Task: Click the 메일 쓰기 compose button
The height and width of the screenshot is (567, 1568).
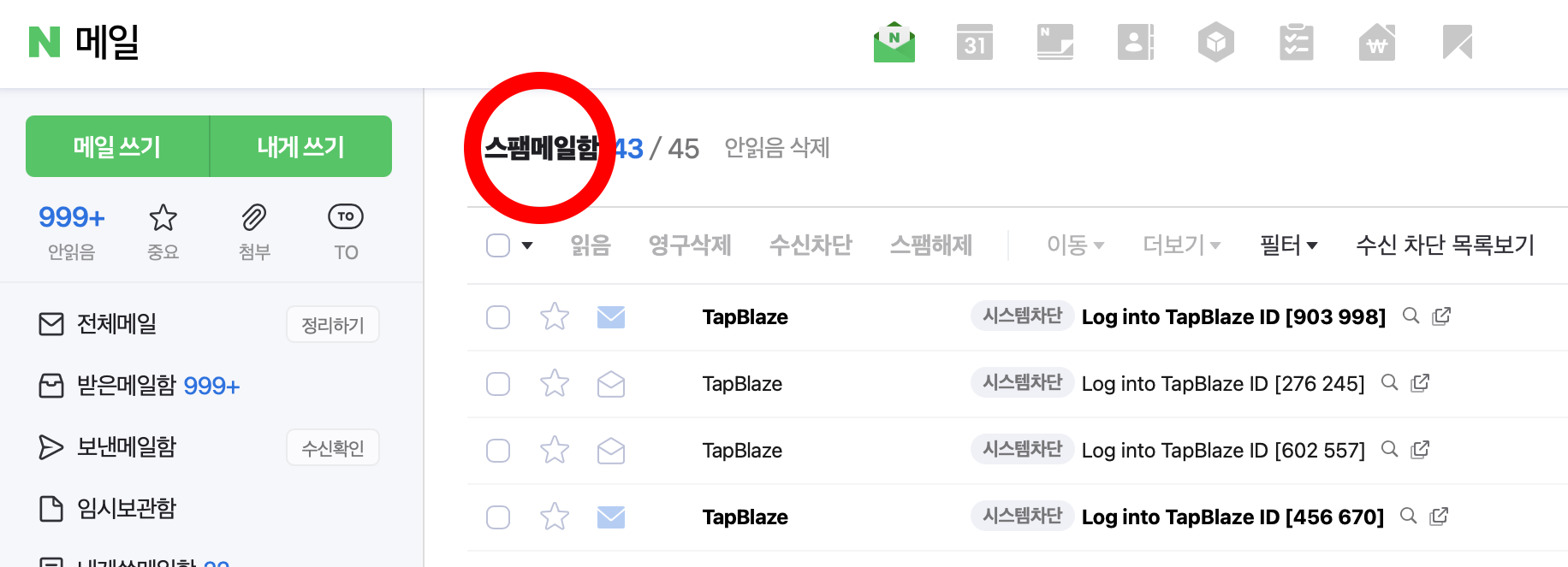Action: click(x=117, y=146)
